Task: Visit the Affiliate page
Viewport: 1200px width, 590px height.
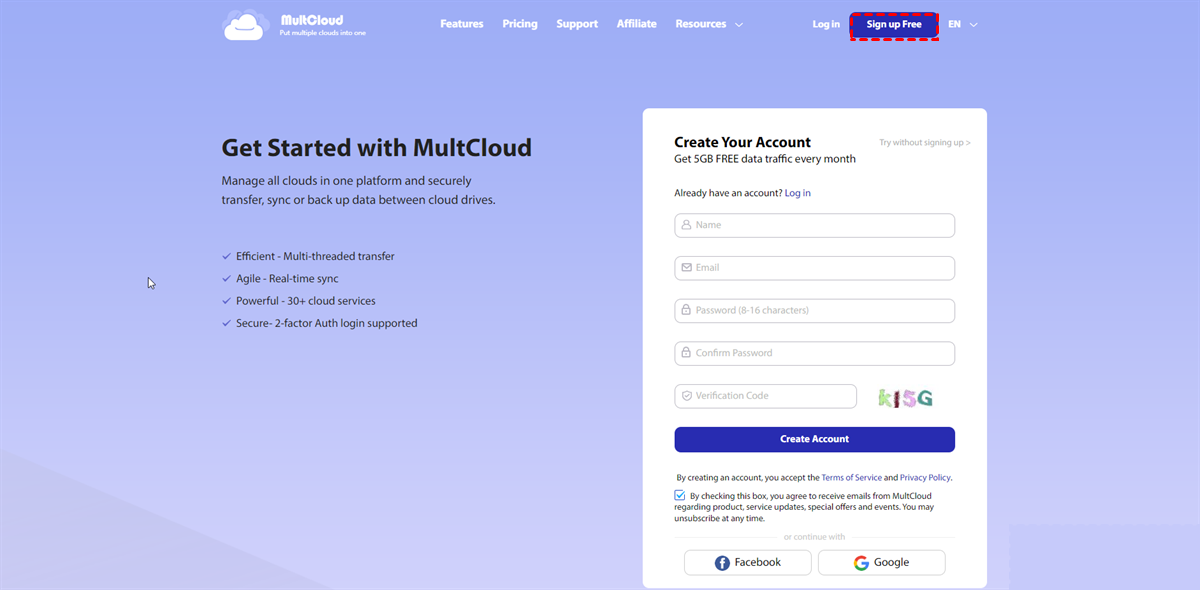Action: [637, 24]
